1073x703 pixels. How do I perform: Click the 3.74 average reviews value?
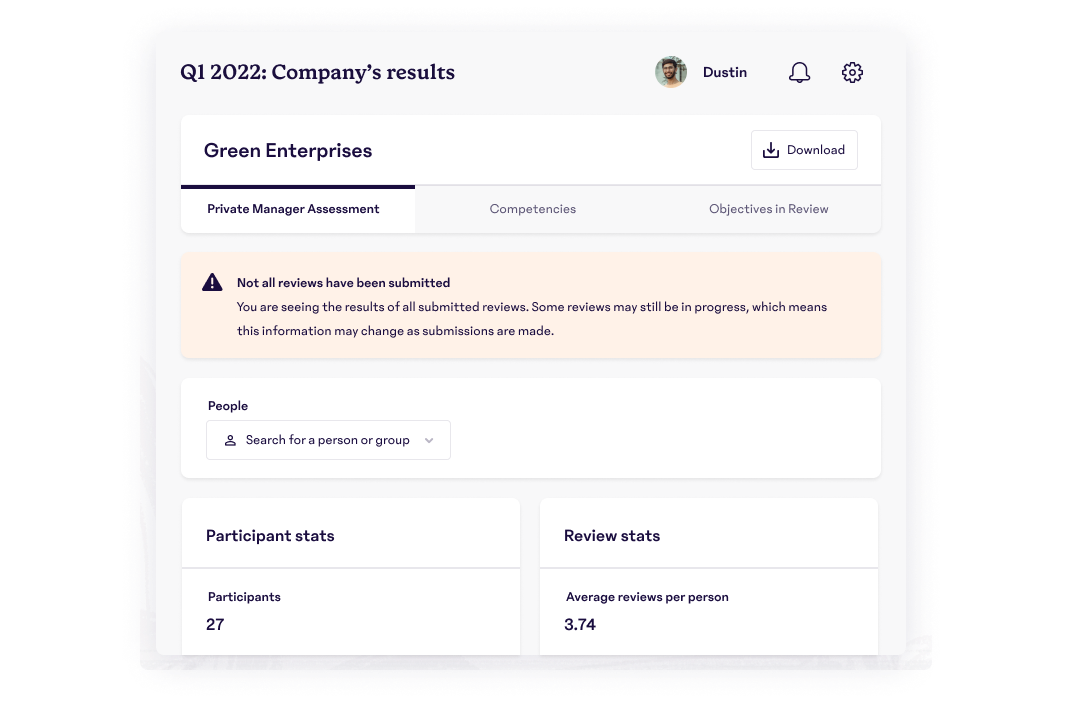(580, 624)
